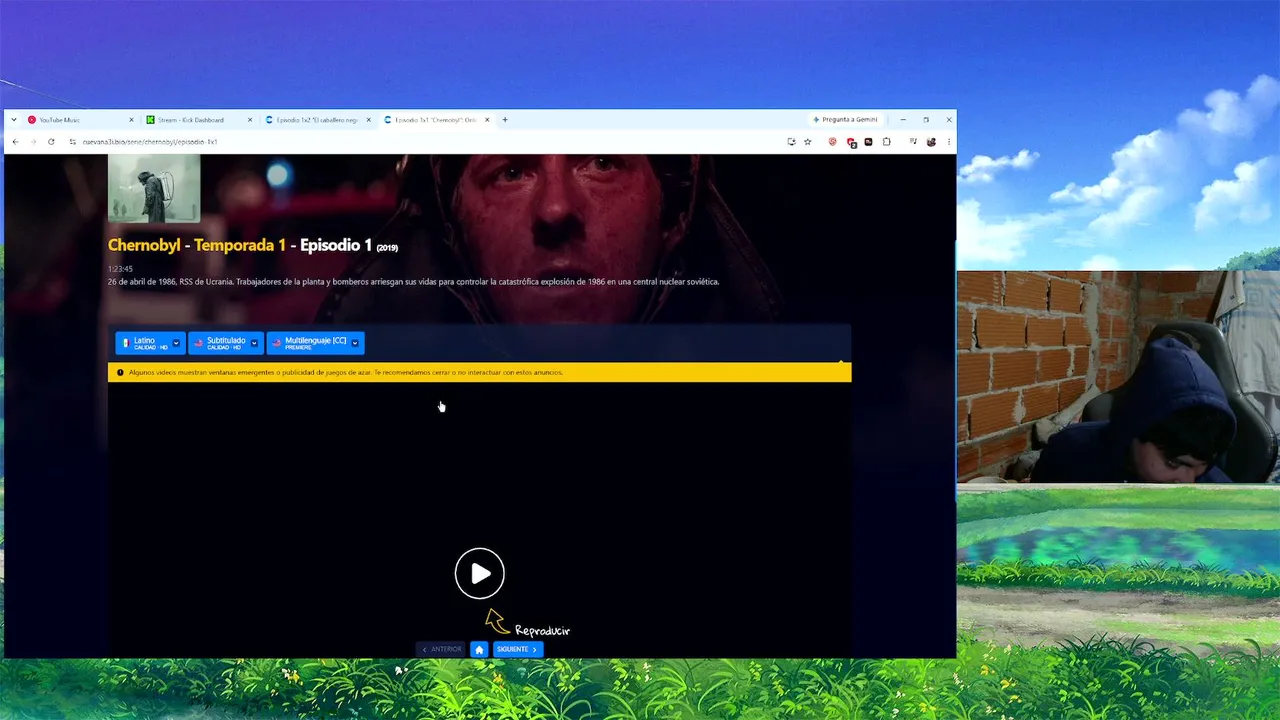Open the media controls icon in toolbar
The height and width of the screenshot is (720, 1280).
coord(913,142)
